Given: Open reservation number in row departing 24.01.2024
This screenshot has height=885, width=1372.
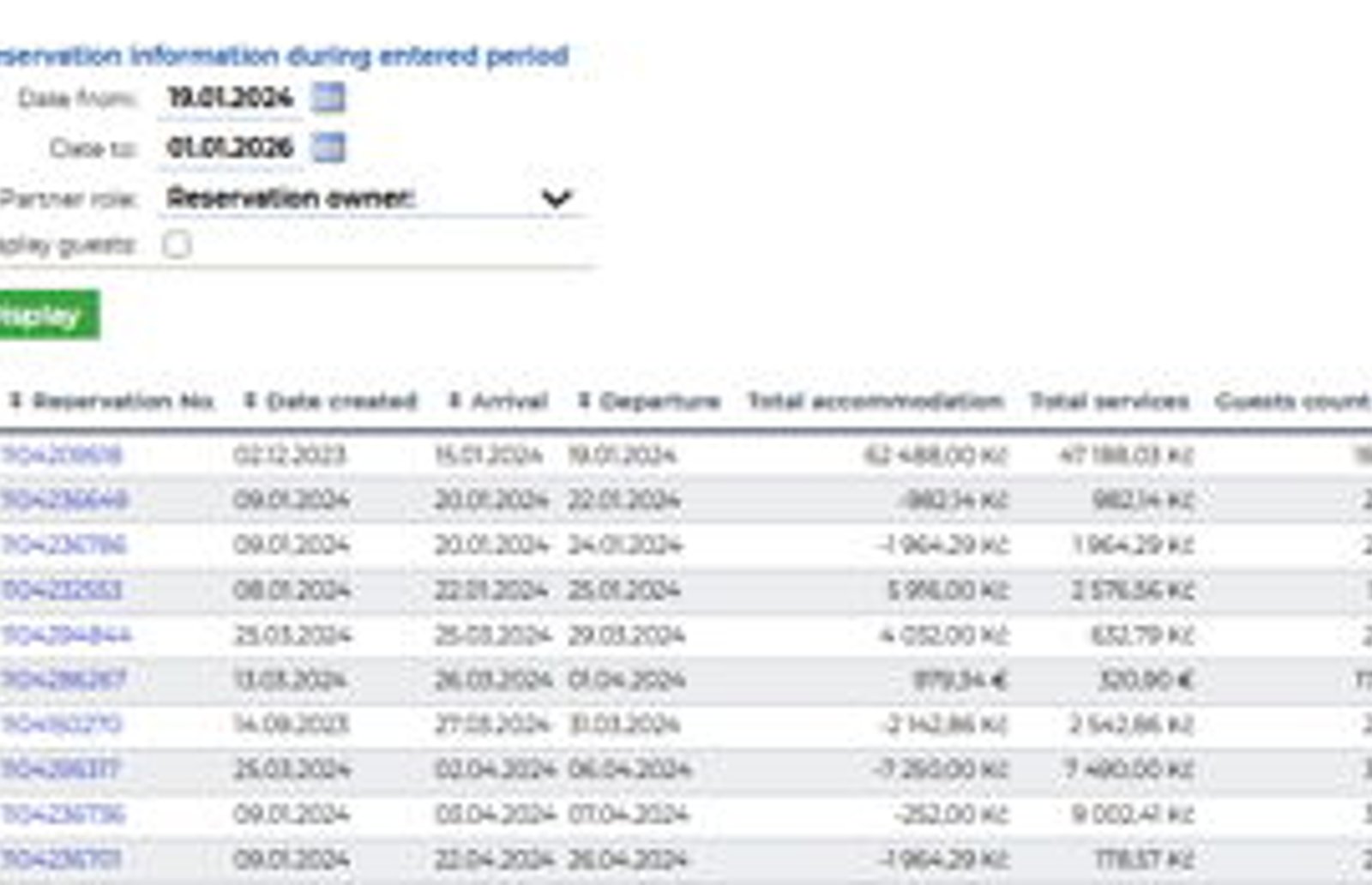Looking at the screenshot, I should 63,545.
